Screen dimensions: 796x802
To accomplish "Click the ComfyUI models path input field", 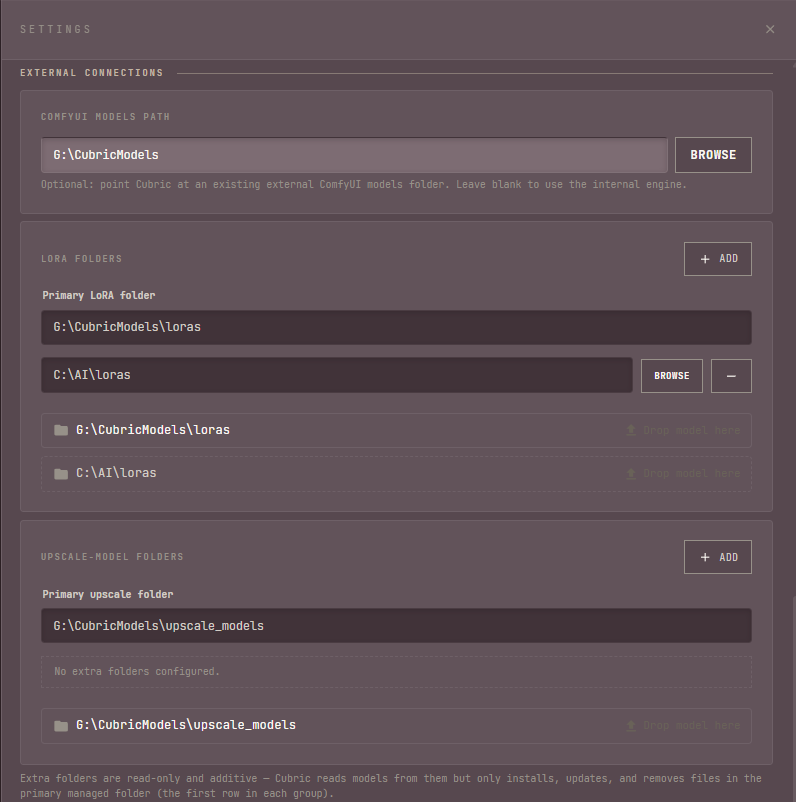I will click(x=354, y=155).
